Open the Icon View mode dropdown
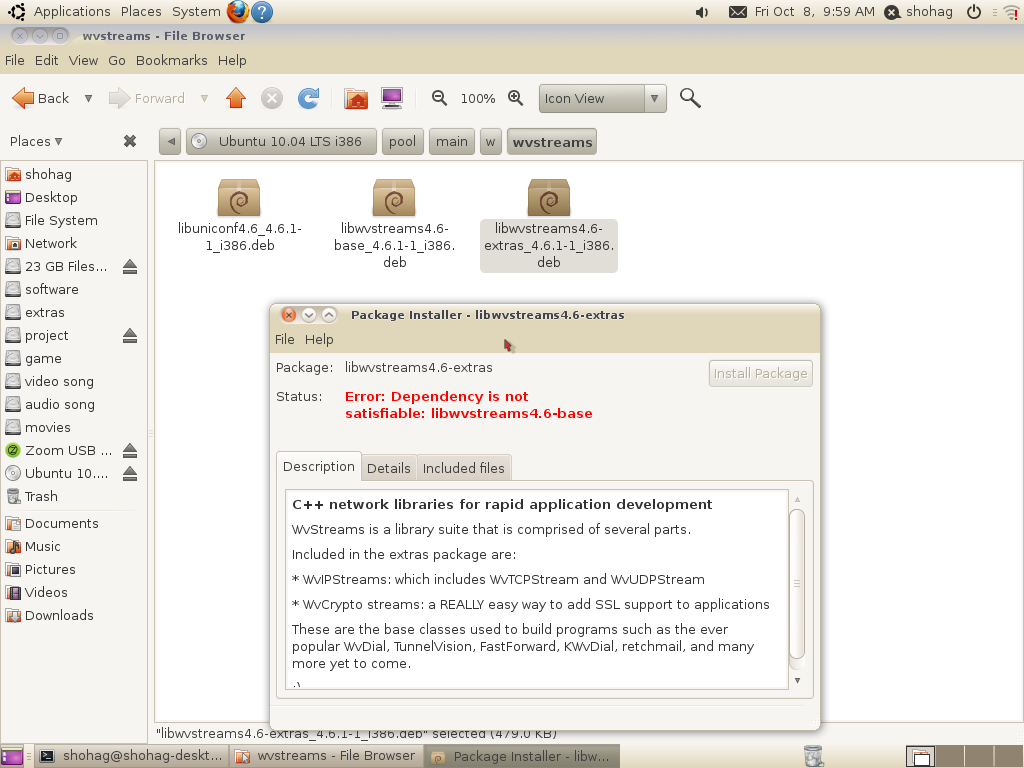This screenshot has width=1024, height=768. pyautogui.click(x=603, y=99)
